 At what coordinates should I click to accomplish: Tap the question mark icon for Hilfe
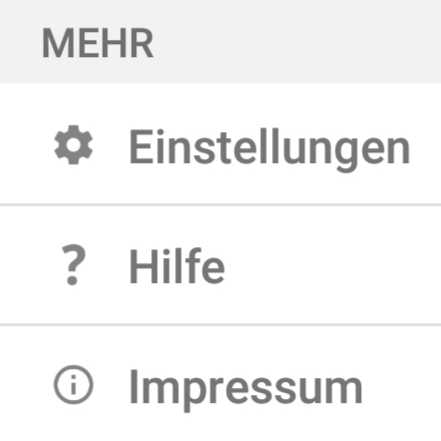coord(74,265)
